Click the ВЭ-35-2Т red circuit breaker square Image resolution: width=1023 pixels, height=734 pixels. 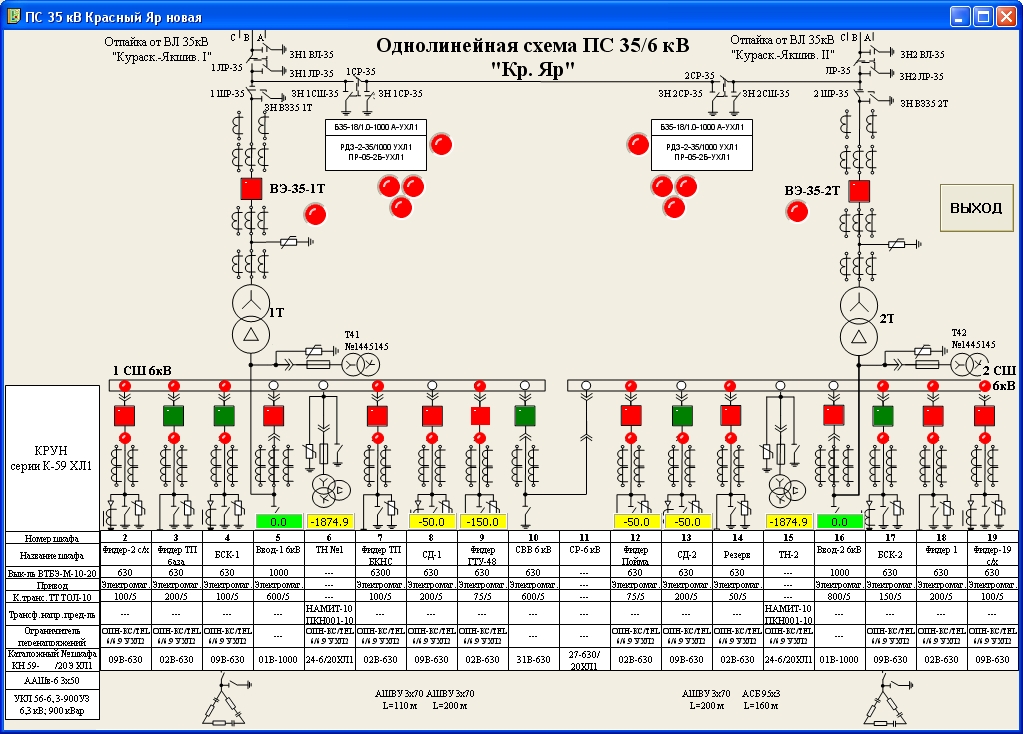[x=859, y=191]
